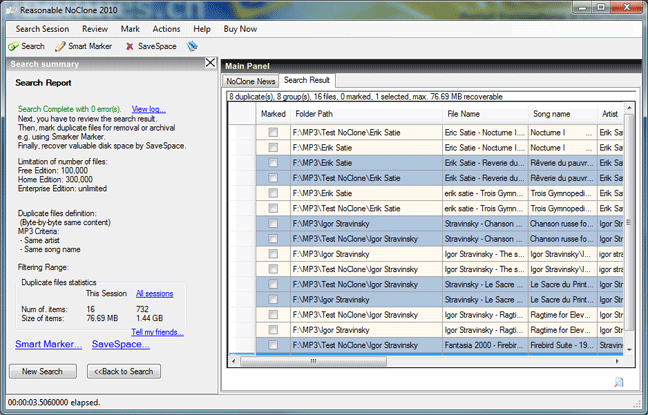Click the blue tag toolbar icon
Screen dimensions: 648x415
tap(192, 46)
